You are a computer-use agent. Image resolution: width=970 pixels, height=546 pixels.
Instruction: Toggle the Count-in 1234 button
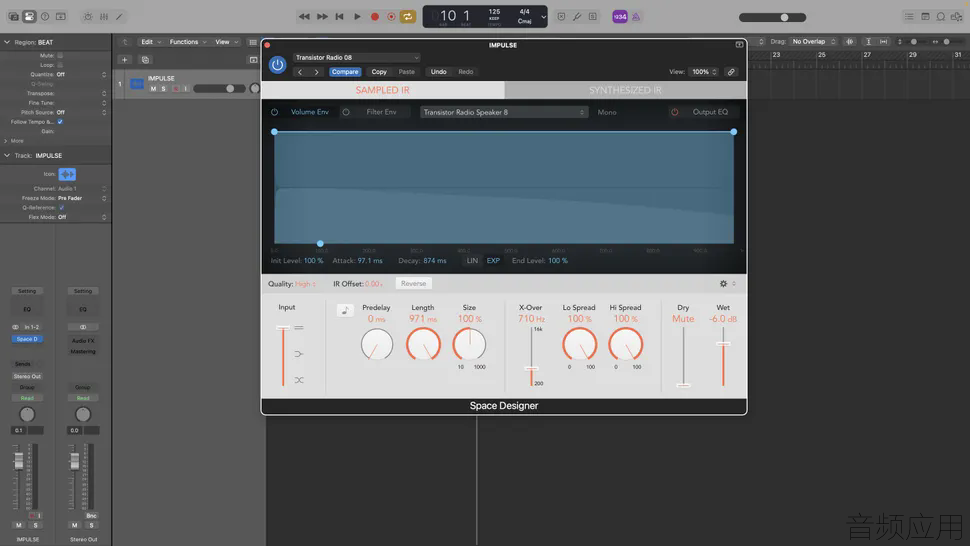[x=620, y=17]
